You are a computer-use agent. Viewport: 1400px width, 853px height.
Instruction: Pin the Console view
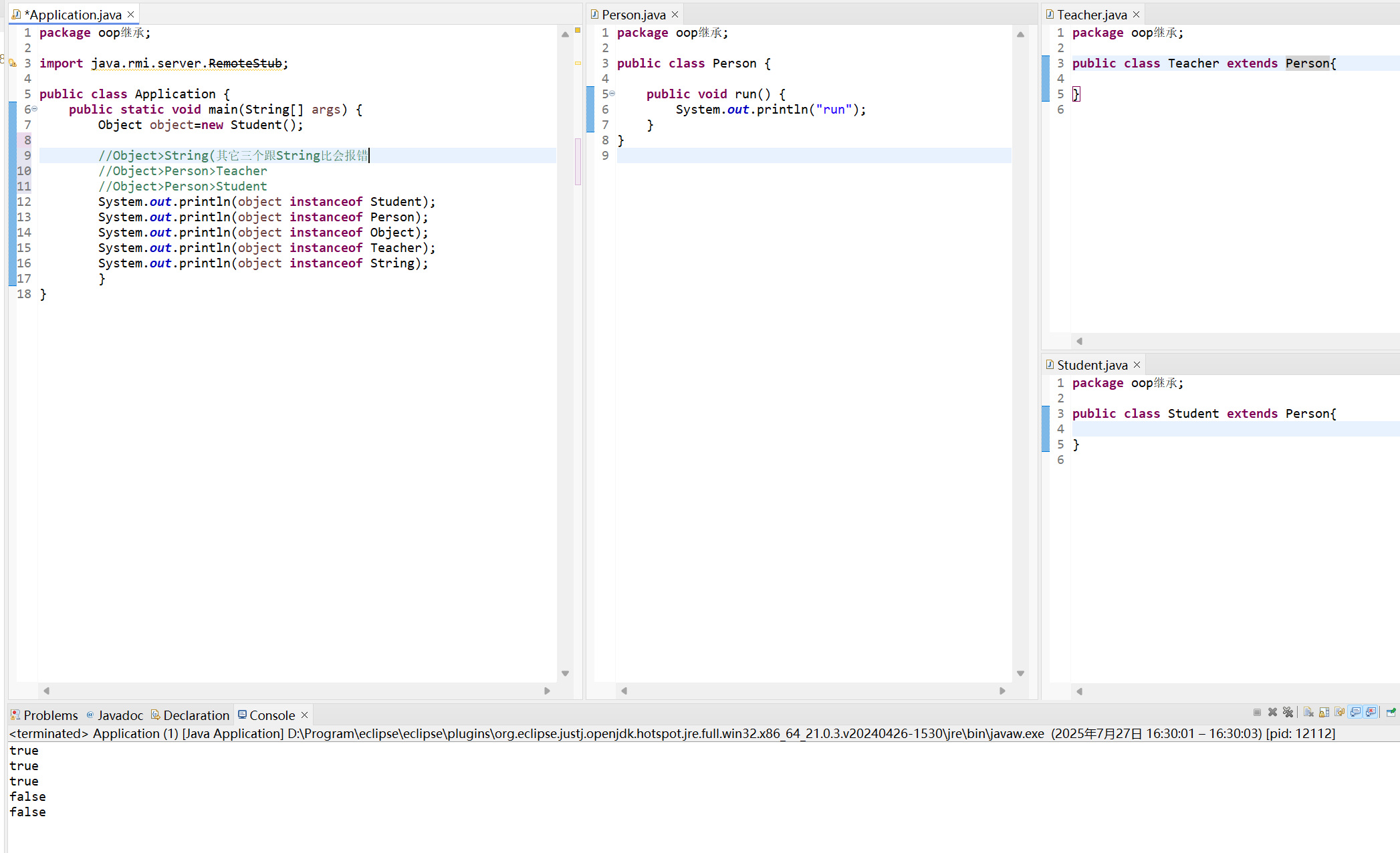pos(1391,713)
